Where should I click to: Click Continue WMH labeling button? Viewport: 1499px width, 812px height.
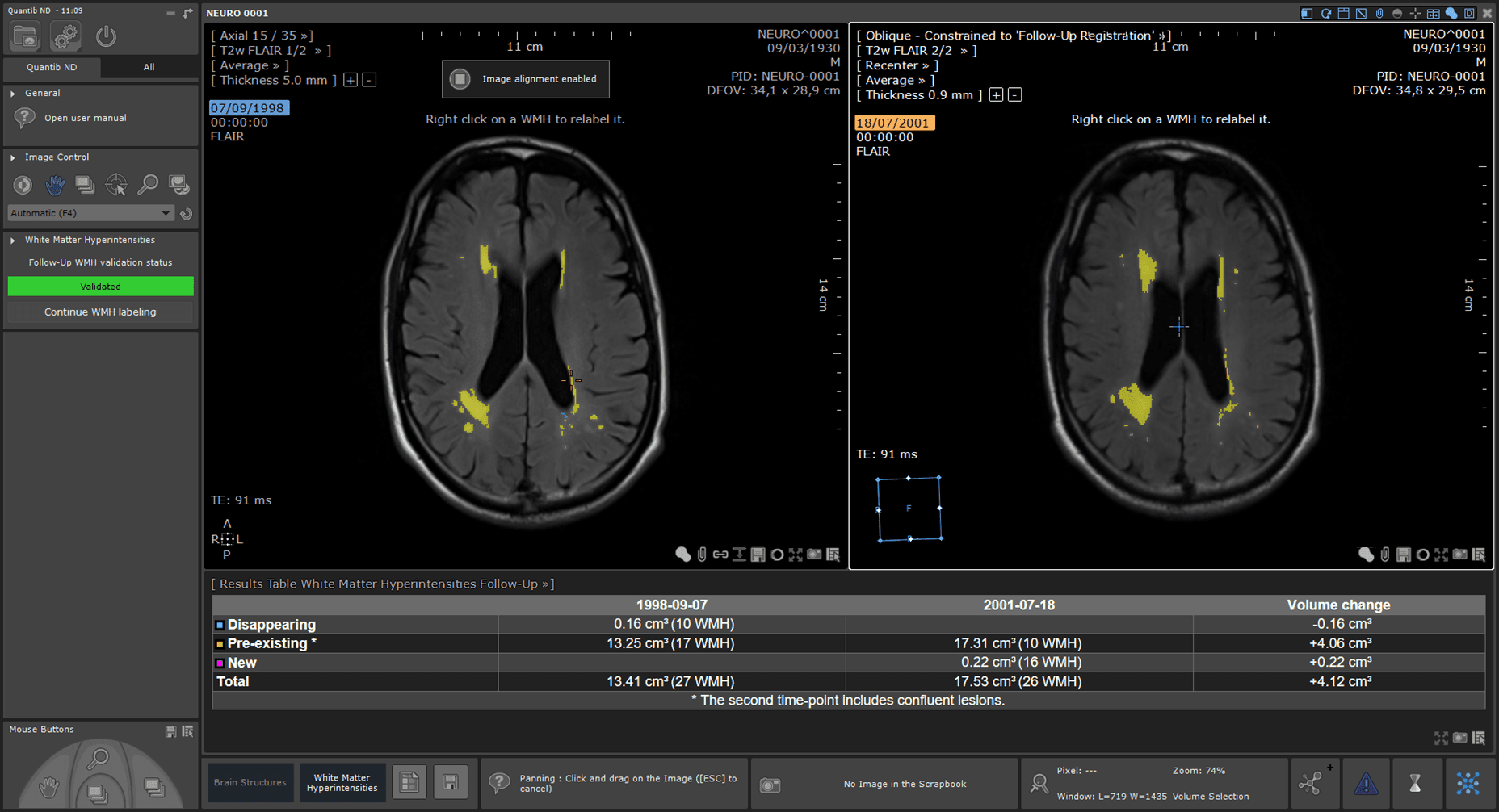coord(100,312)
